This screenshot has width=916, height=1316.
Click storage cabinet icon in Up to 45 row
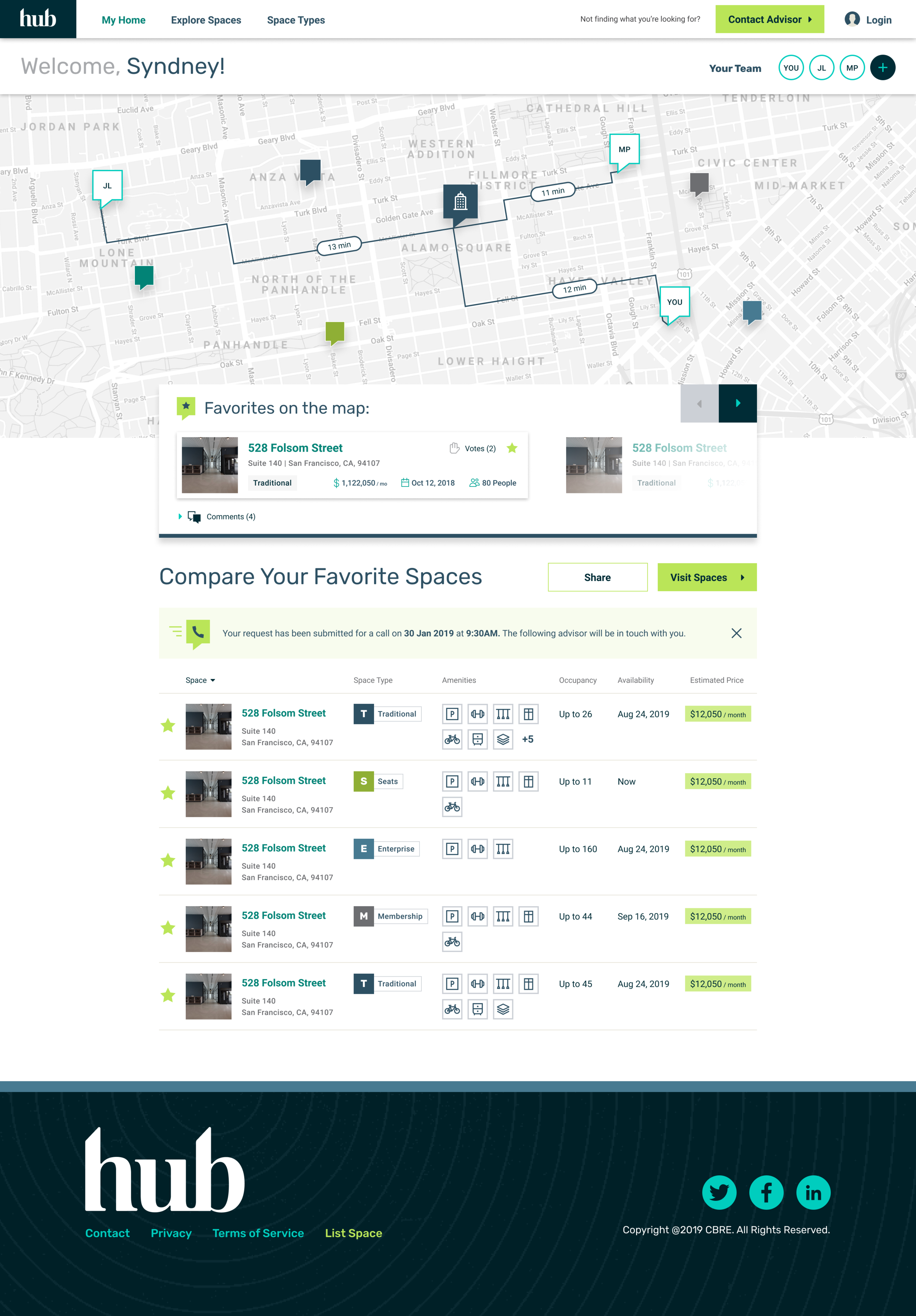point(477,1009)
